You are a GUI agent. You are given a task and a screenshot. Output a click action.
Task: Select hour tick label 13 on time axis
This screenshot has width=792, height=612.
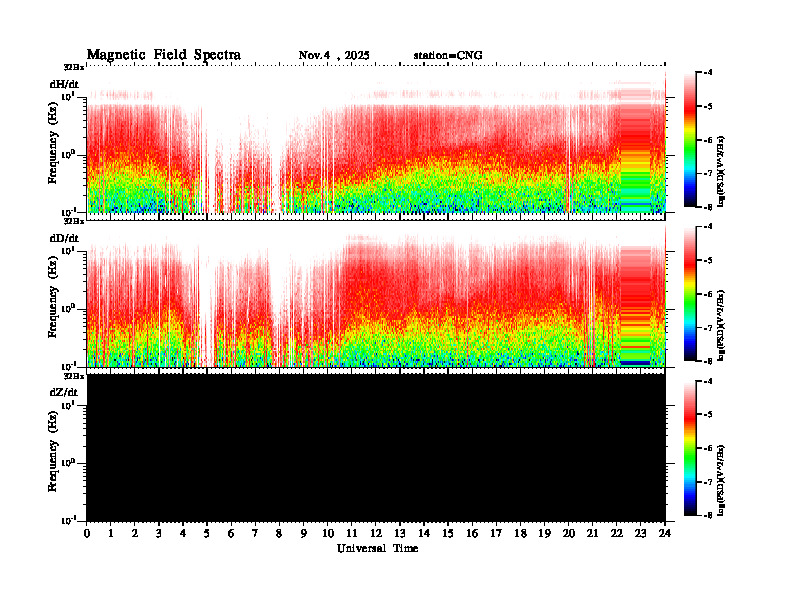point(400,533)
